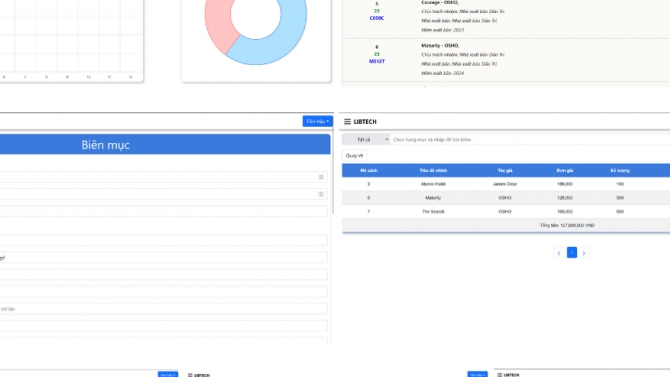Click quantity 300 in Maturity row
The height and width of the screenshot is (377, 670).
(620, 198)
